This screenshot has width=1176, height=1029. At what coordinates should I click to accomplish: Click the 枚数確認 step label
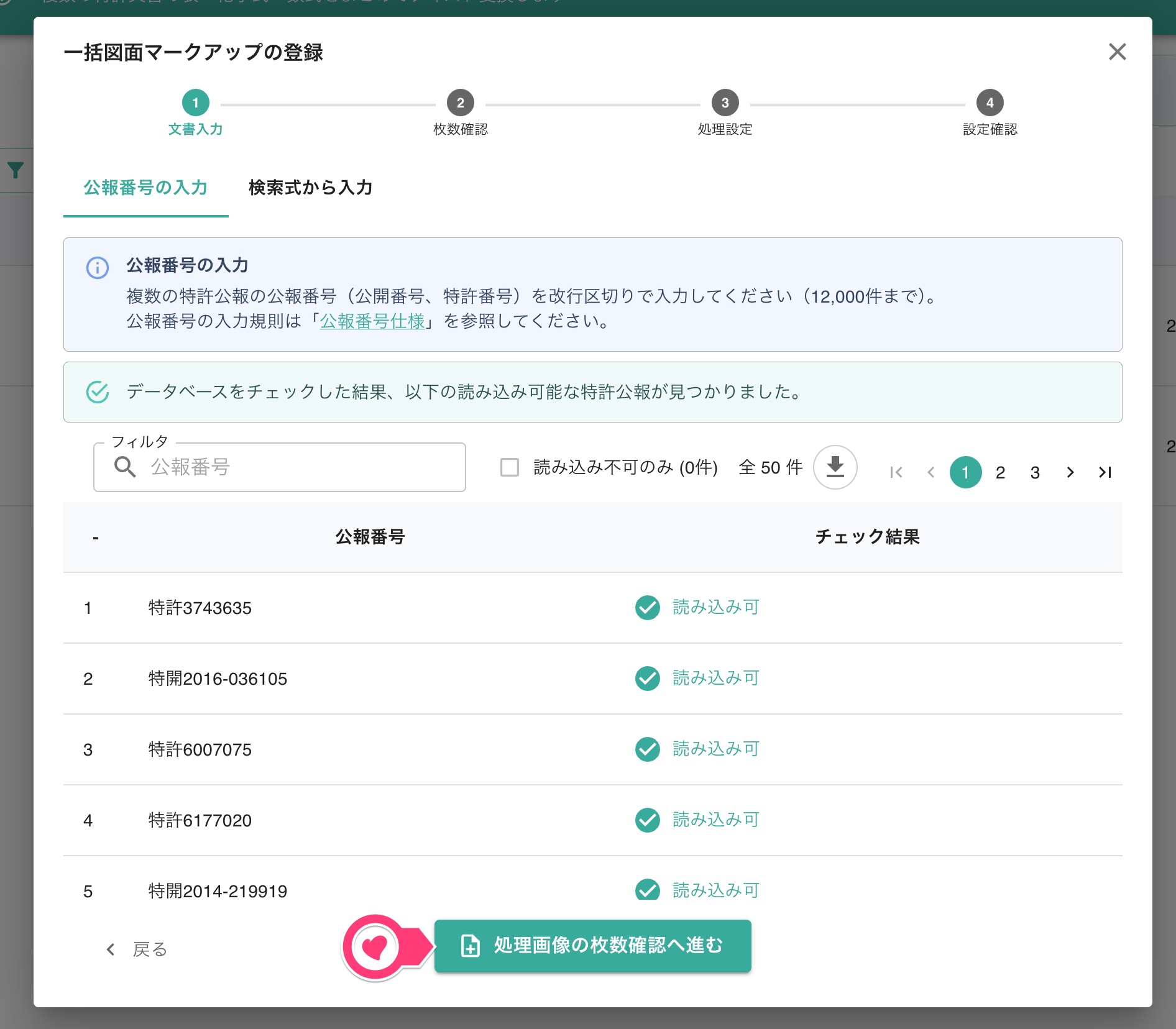(x=460, y=129)
